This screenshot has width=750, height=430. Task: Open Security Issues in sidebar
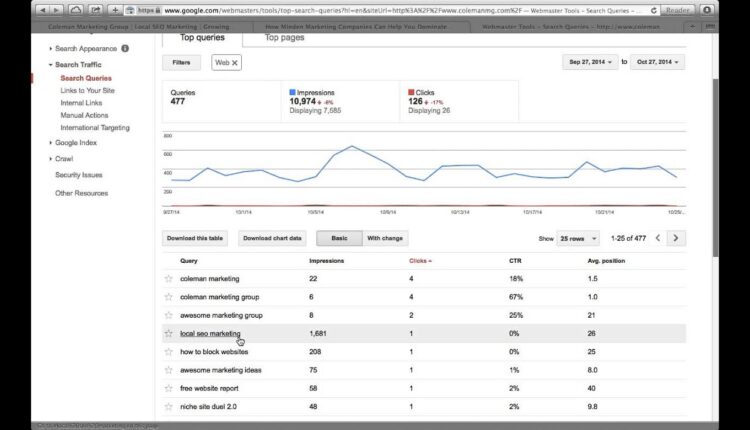click(79, 175)
